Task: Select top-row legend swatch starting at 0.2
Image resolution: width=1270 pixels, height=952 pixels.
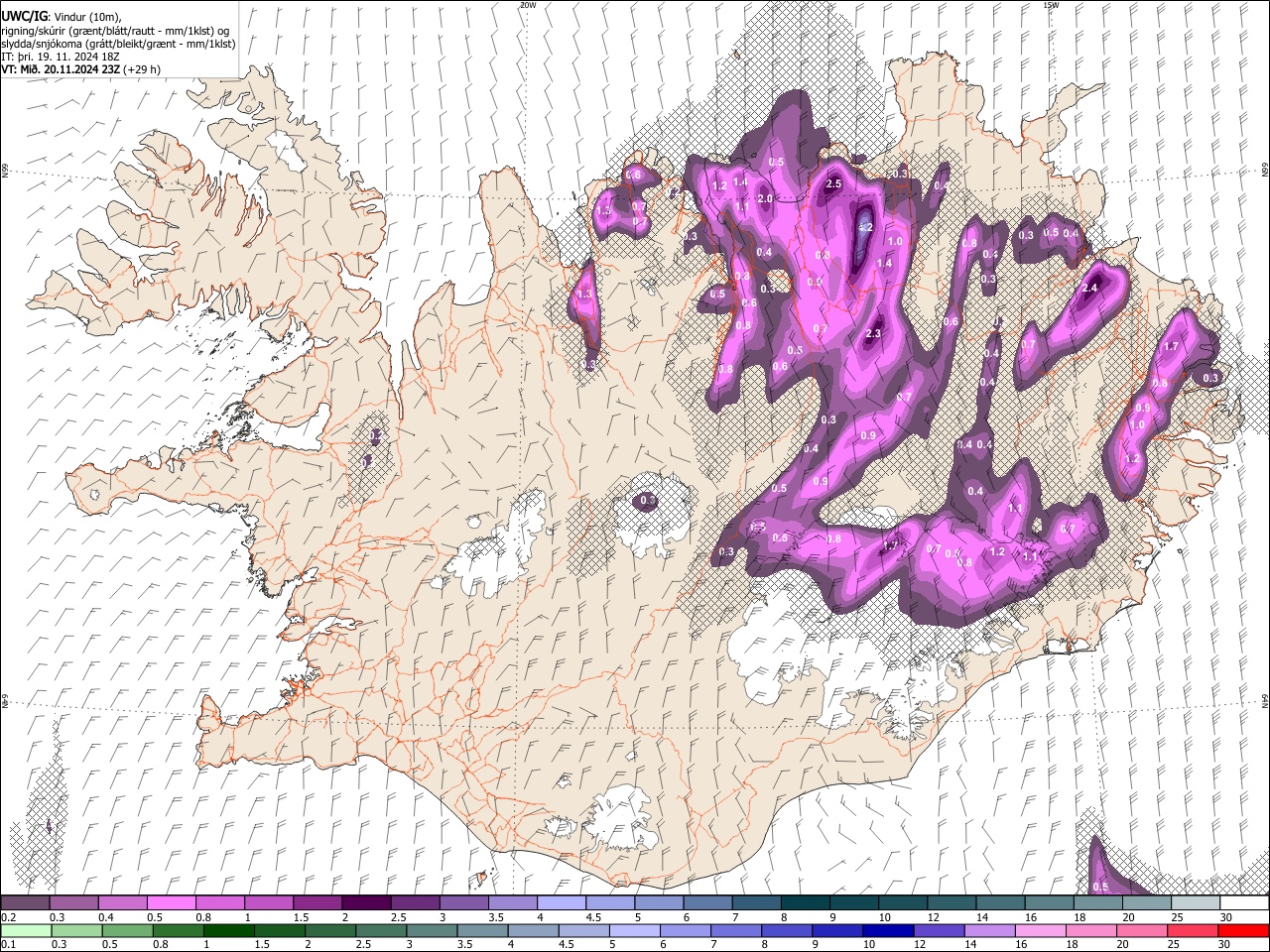Action: coord(25,903)
